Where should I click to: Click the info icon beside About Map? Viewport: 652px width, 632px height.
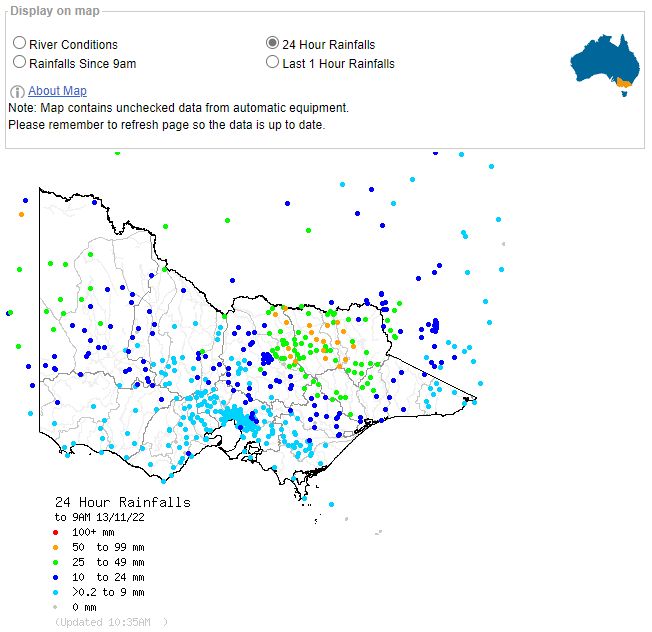pyautogui.click(x=17, y=91)
